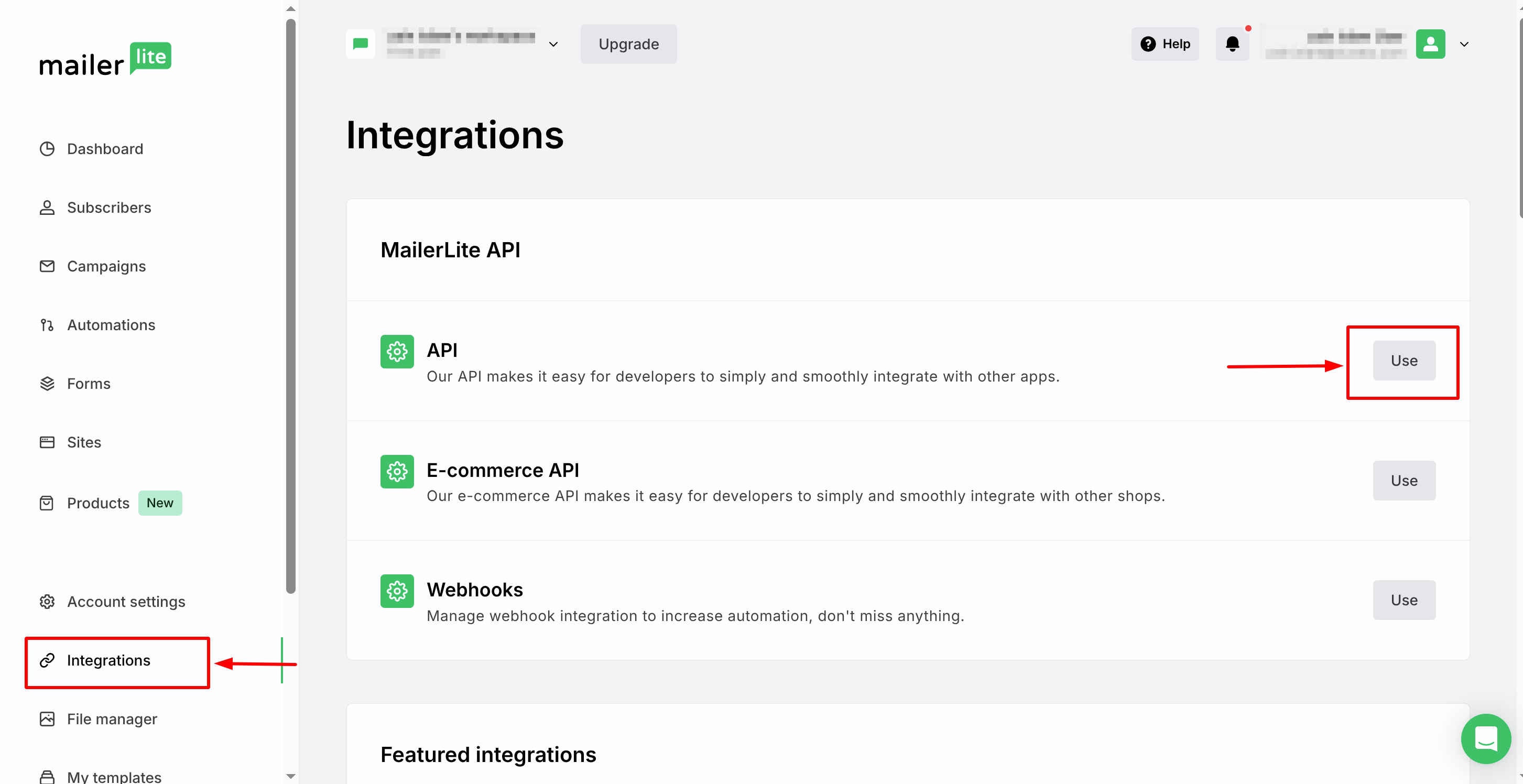Image resolution: width=1523 pixels, height=784 pixels.
Task: Click the 'E-commerce API' title text
Action: coord(503,470)
